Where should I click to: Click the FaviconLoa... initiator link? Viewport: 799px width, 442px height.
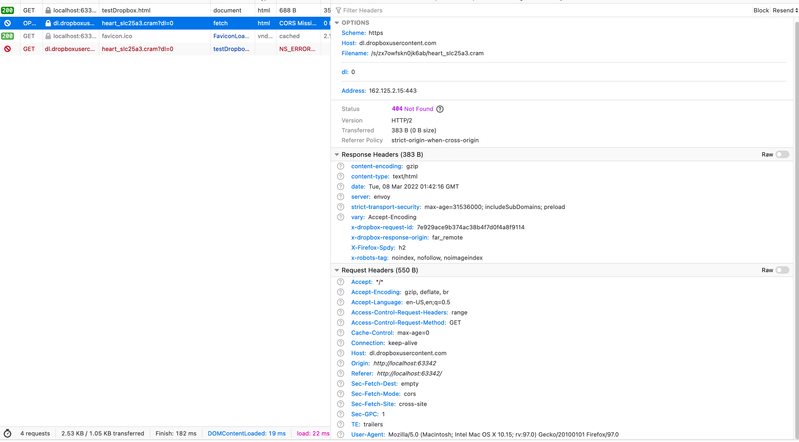[x=231, y=36]
